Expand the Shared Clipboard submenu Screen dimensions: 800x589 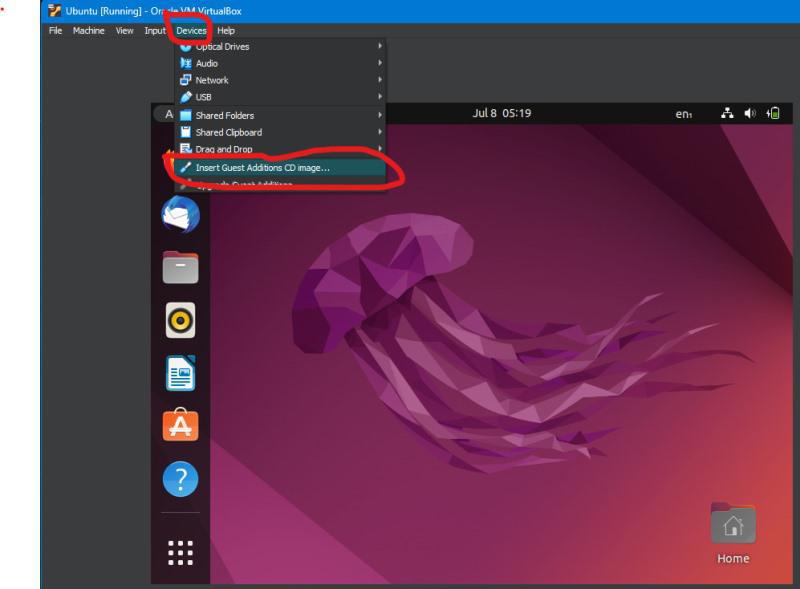[x=281, y=132]
